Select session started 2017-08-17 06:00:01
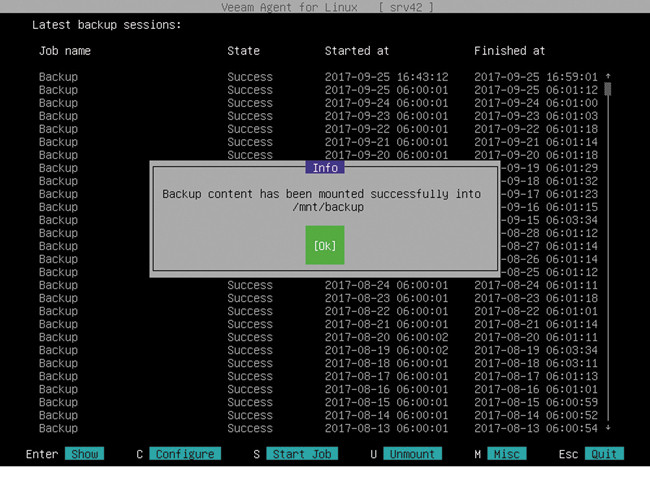Viewport: 650px width, 488px height. click(318, 376)
